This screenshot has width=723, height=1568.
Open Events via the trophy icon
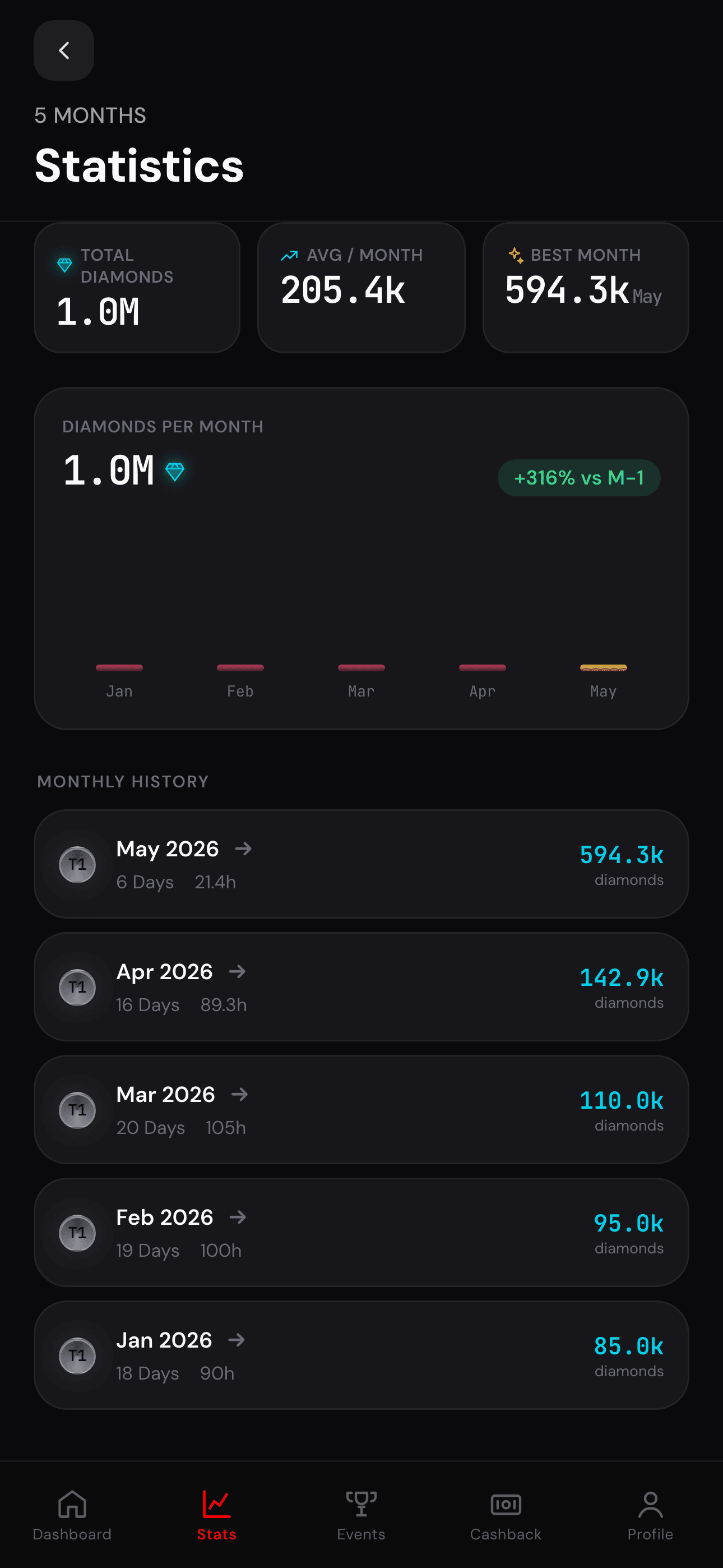click(361, 1504)
